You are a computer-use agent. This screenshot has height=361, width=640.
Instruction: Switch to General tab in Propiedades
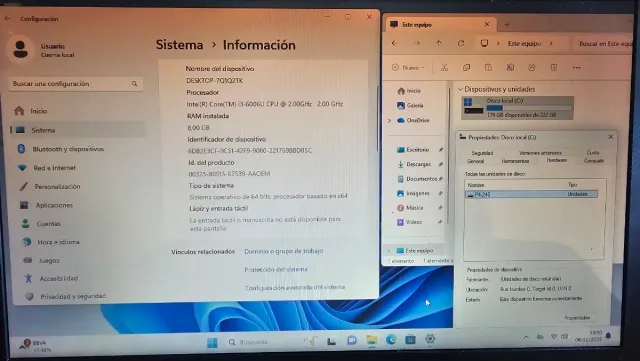coord(476,161)
